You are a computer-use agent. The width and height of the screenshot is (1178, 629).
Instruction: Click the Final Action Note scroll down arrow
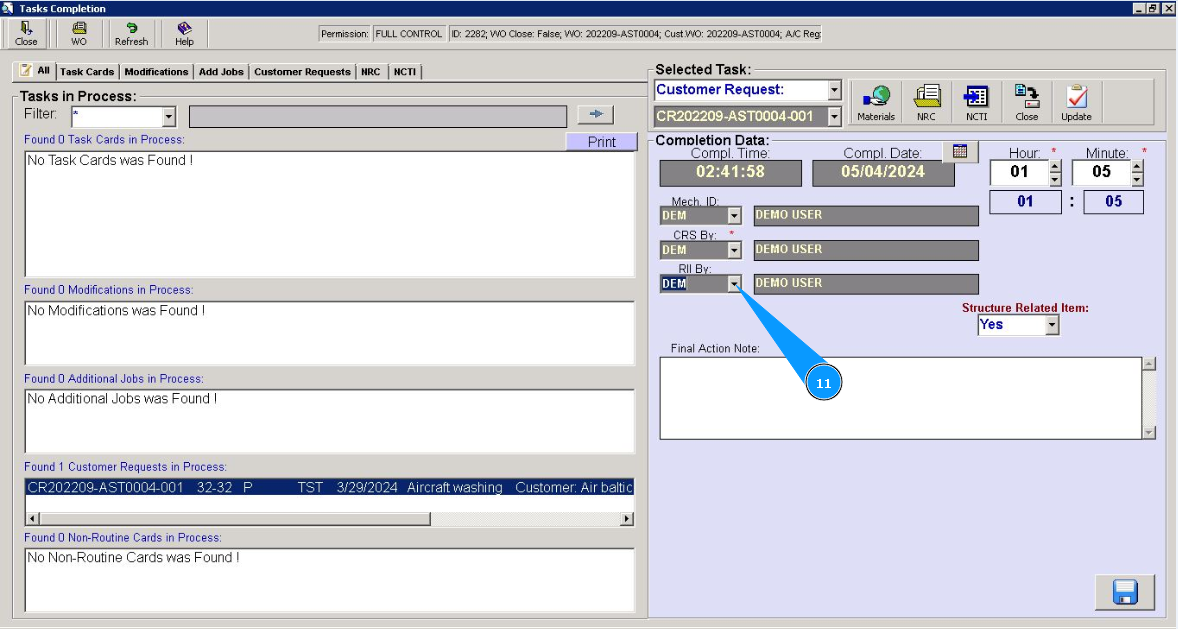click(1149, 432)
